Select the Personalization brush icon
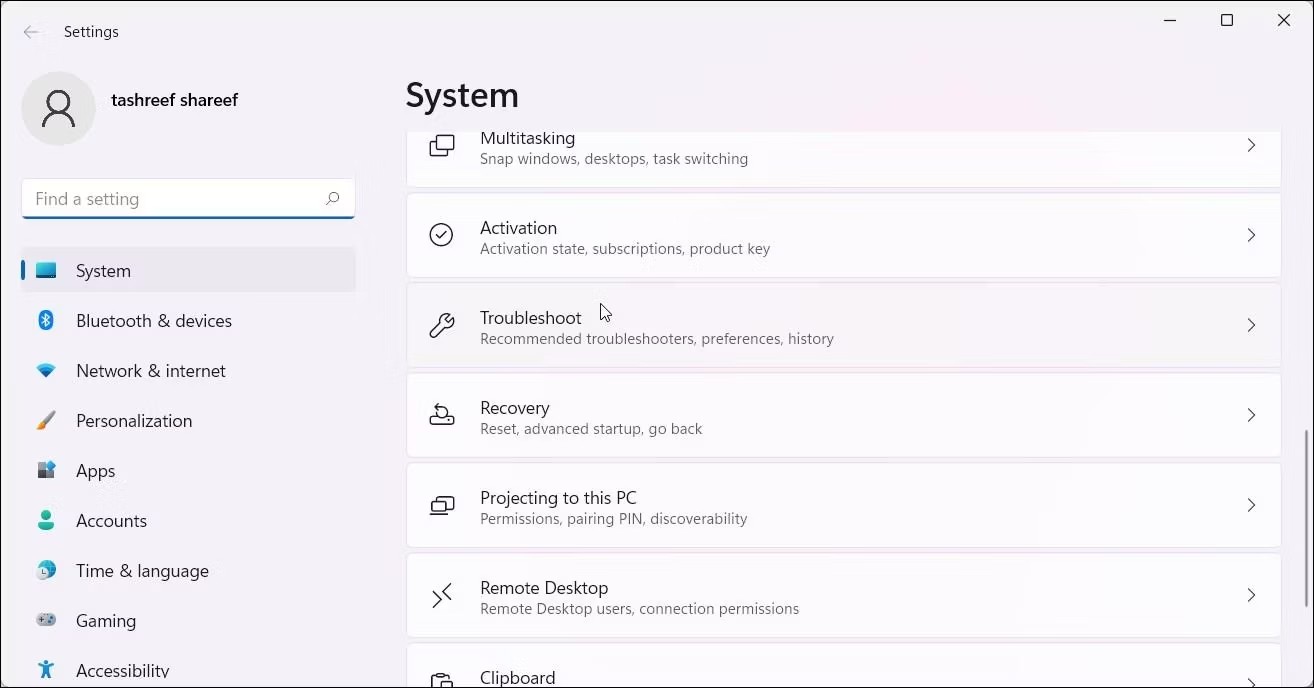1314x688 pixels. point(46,420)
